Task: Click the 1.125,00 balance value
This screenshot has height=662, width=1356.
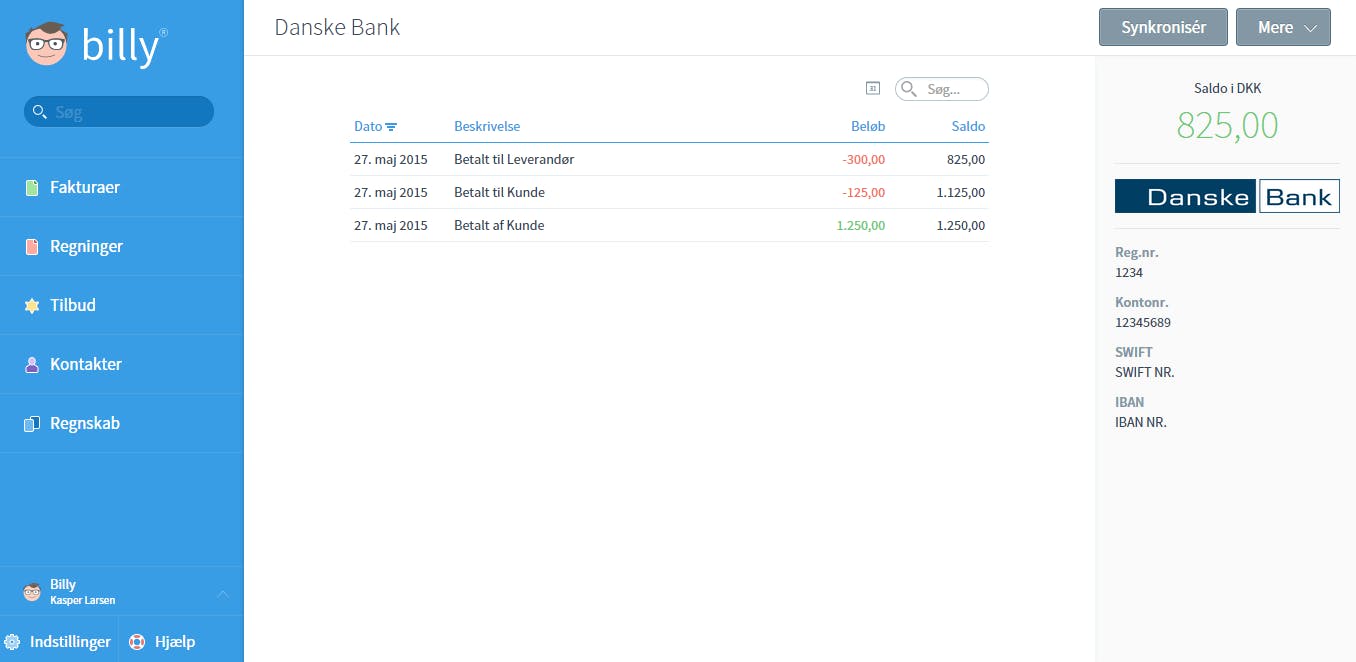Action: pyautogui.click(x=961, y=192)
